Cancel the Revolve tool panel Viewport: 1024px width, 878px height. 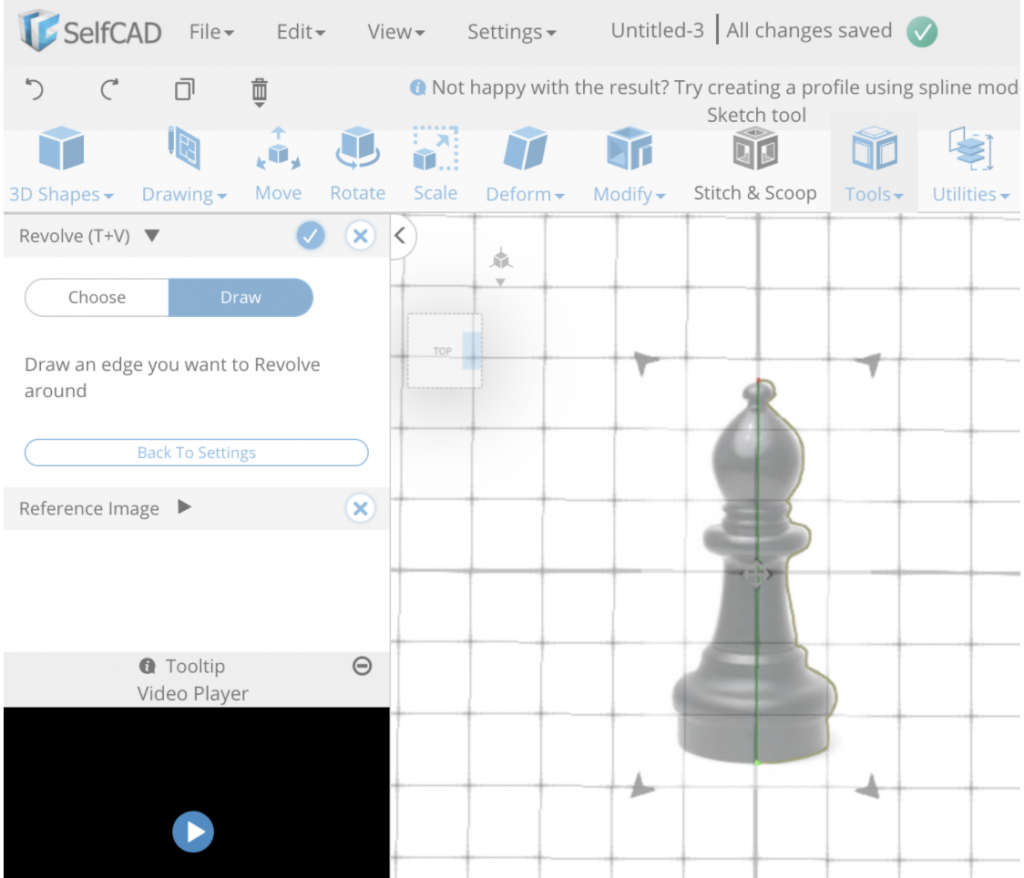coord(360,235)
